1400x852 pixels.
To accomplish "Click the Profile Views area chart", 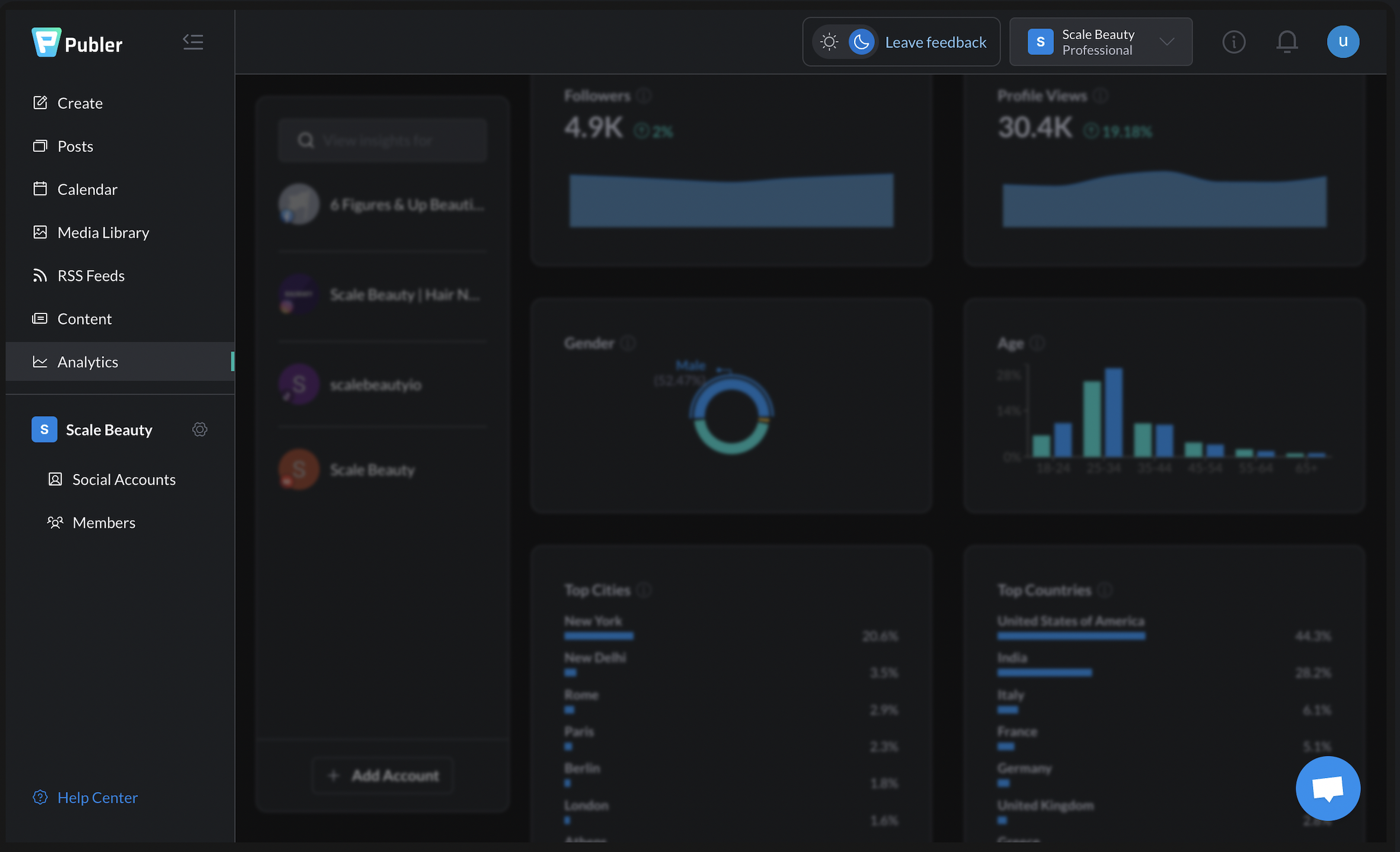I will [1165, 198].
